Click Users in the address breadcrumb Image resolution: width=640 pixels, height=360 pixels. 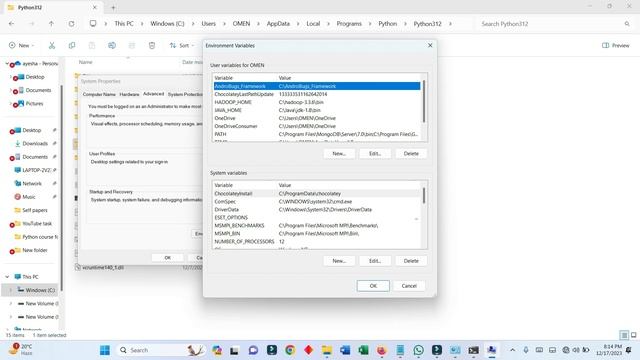(x=209, y=24)
